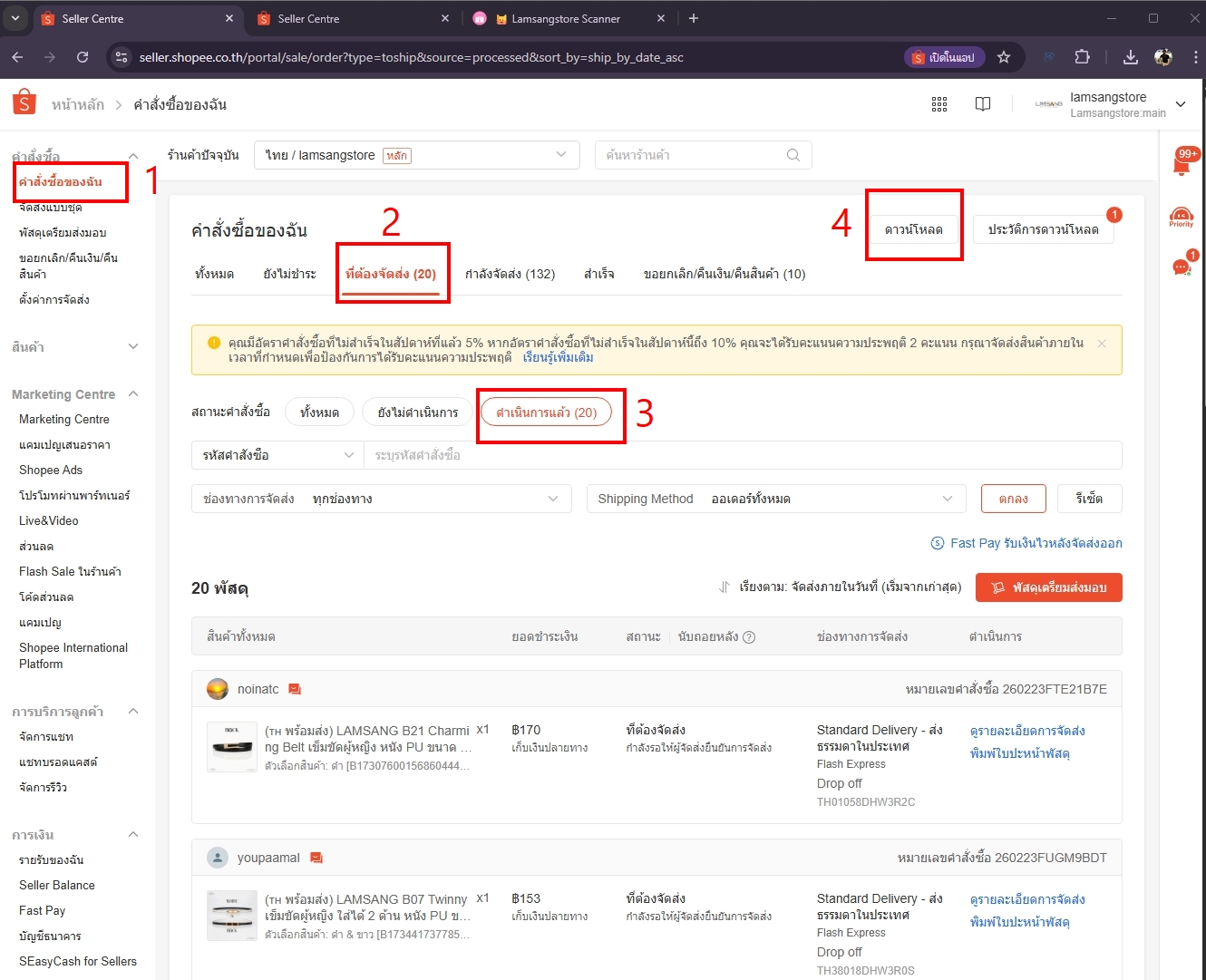
Task: Open the browser three-dot menu
Action: [1195, 57]
